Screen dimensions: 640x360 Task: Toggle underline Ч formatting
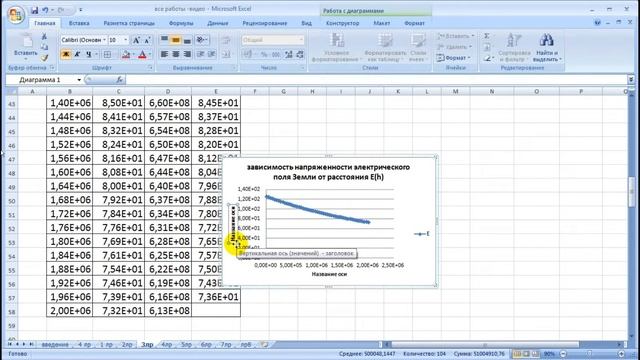[88, 54]
